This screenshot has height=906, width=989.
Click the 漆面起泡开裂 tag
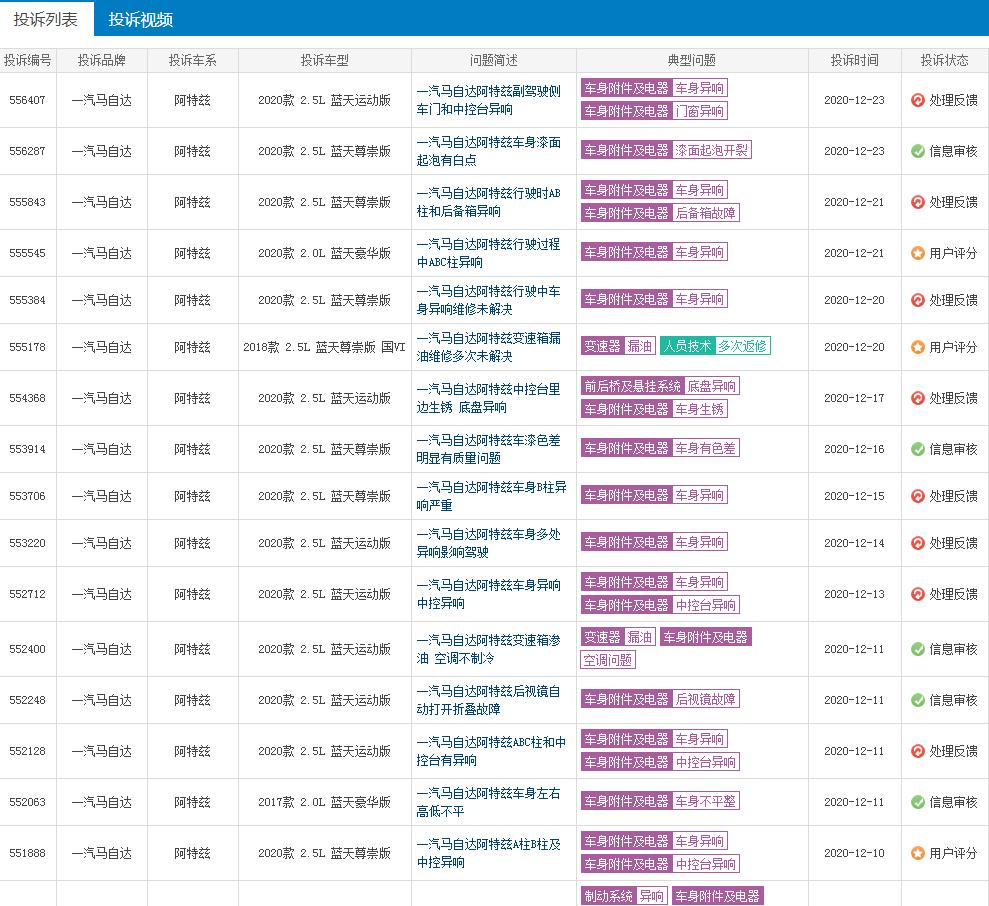click(711, 150)
